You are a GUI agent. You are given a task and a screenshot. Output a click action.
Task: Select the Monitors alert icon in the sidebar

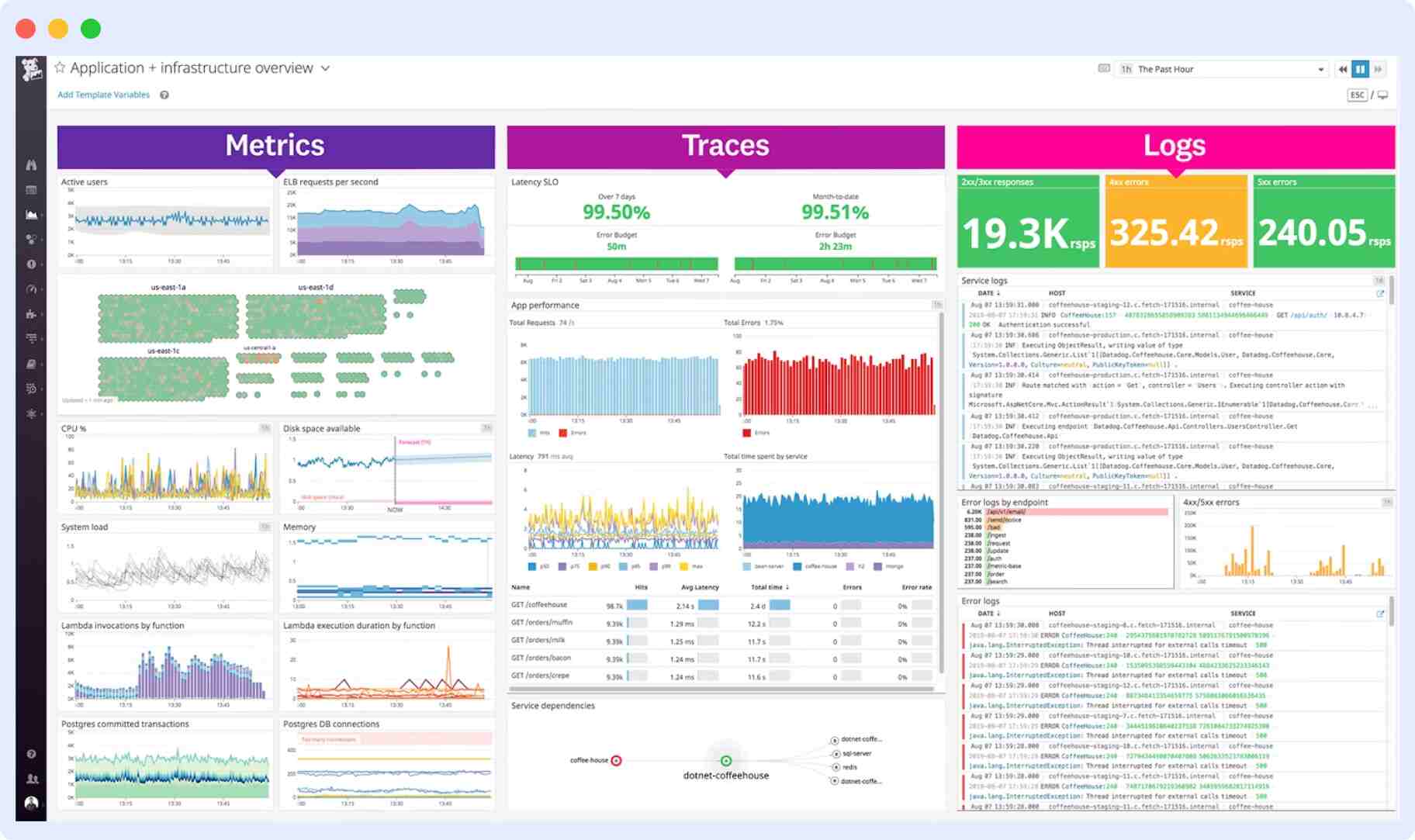tap(31, 264)
